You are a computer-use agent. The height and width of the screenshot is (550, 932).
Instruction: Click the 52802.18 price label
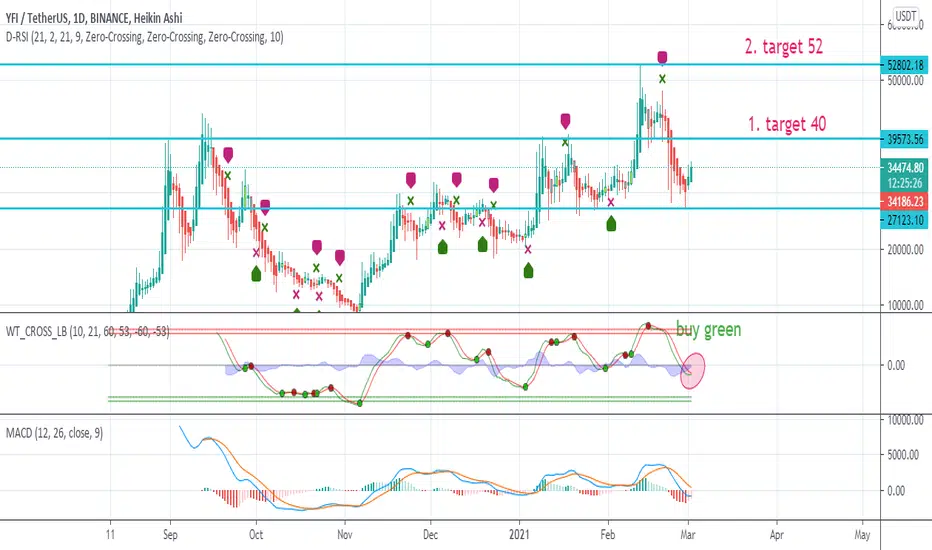pos(905,65)
